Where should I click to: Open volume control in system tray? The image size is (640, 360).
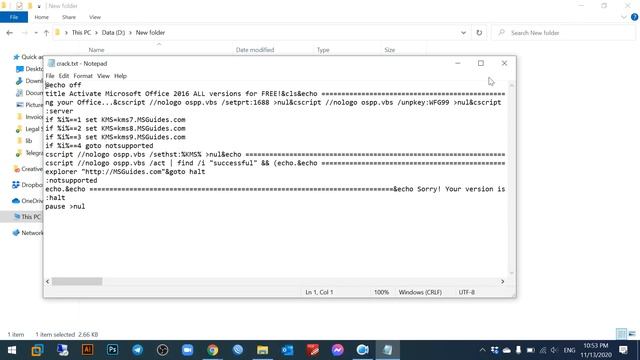click(x=554, y=350)
